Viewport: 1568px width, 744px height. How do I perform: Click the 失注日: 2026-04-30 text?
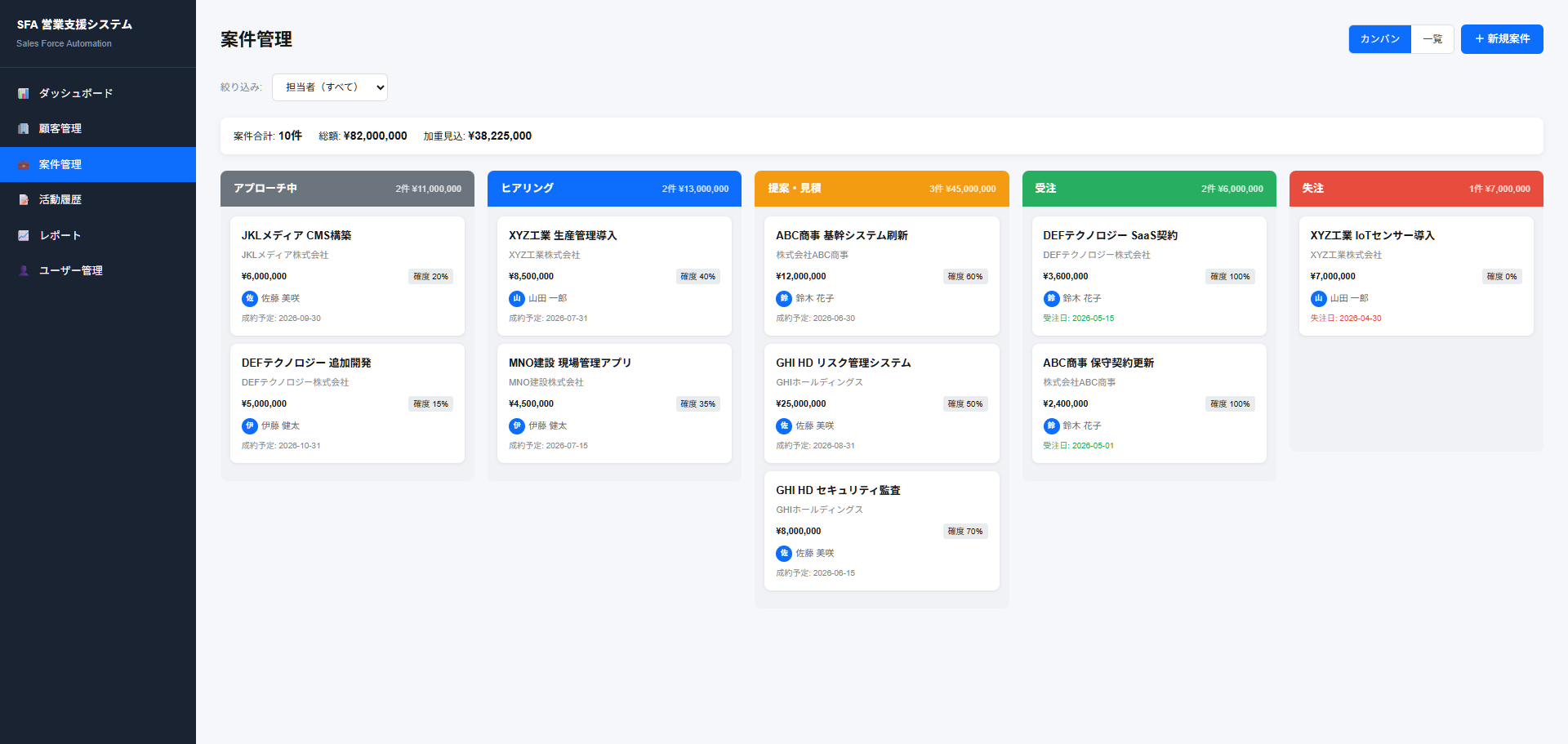(1346, 319)
